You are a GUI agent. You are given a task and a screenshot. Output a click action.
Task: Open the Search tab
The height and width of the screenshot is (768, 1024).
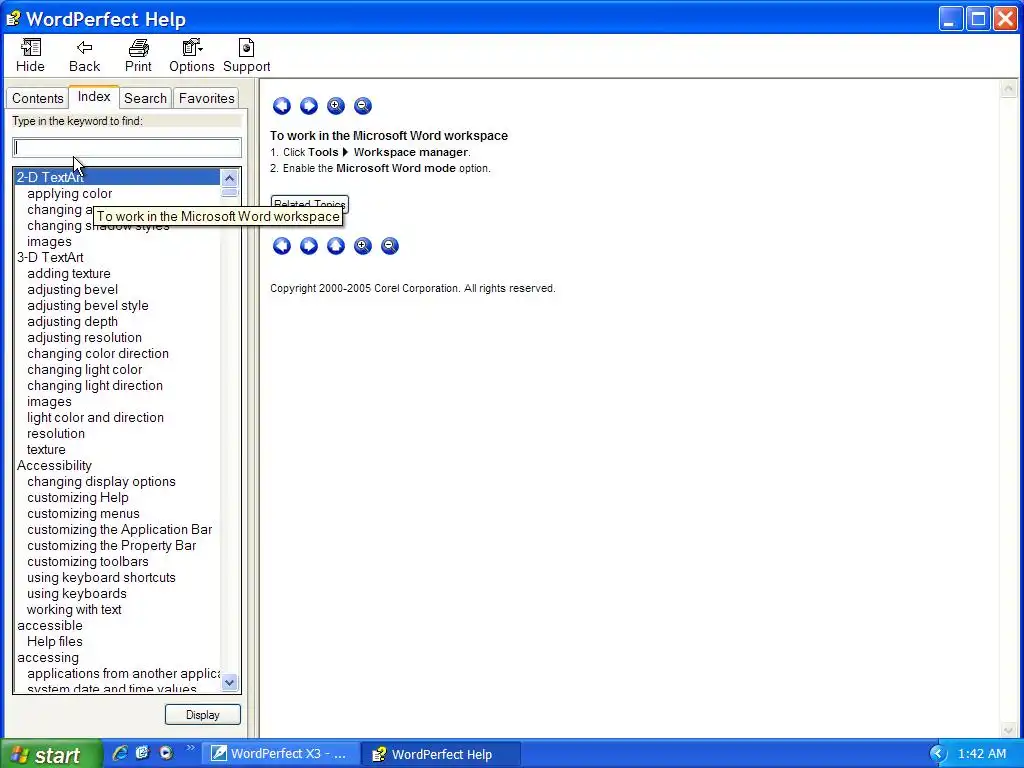[x=145, y=98]
